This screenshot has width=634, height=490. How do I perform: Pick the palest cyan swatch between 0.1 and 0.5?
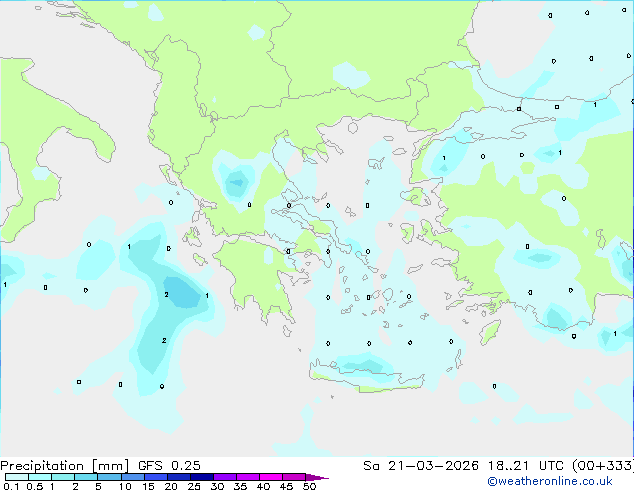17,477
